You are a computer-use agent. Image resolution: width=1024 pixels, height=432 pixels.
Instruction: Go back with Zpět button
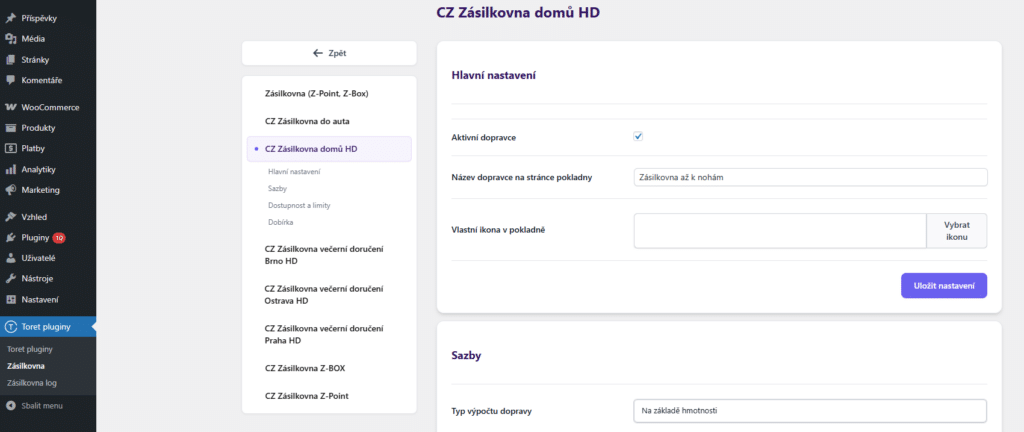329,54
